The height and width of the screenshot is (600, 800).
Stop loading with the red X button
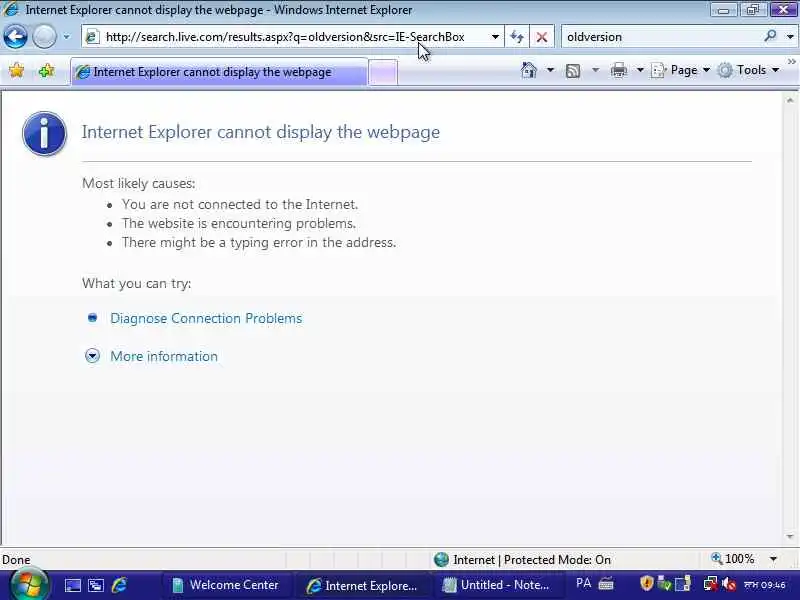click(542, 37)
